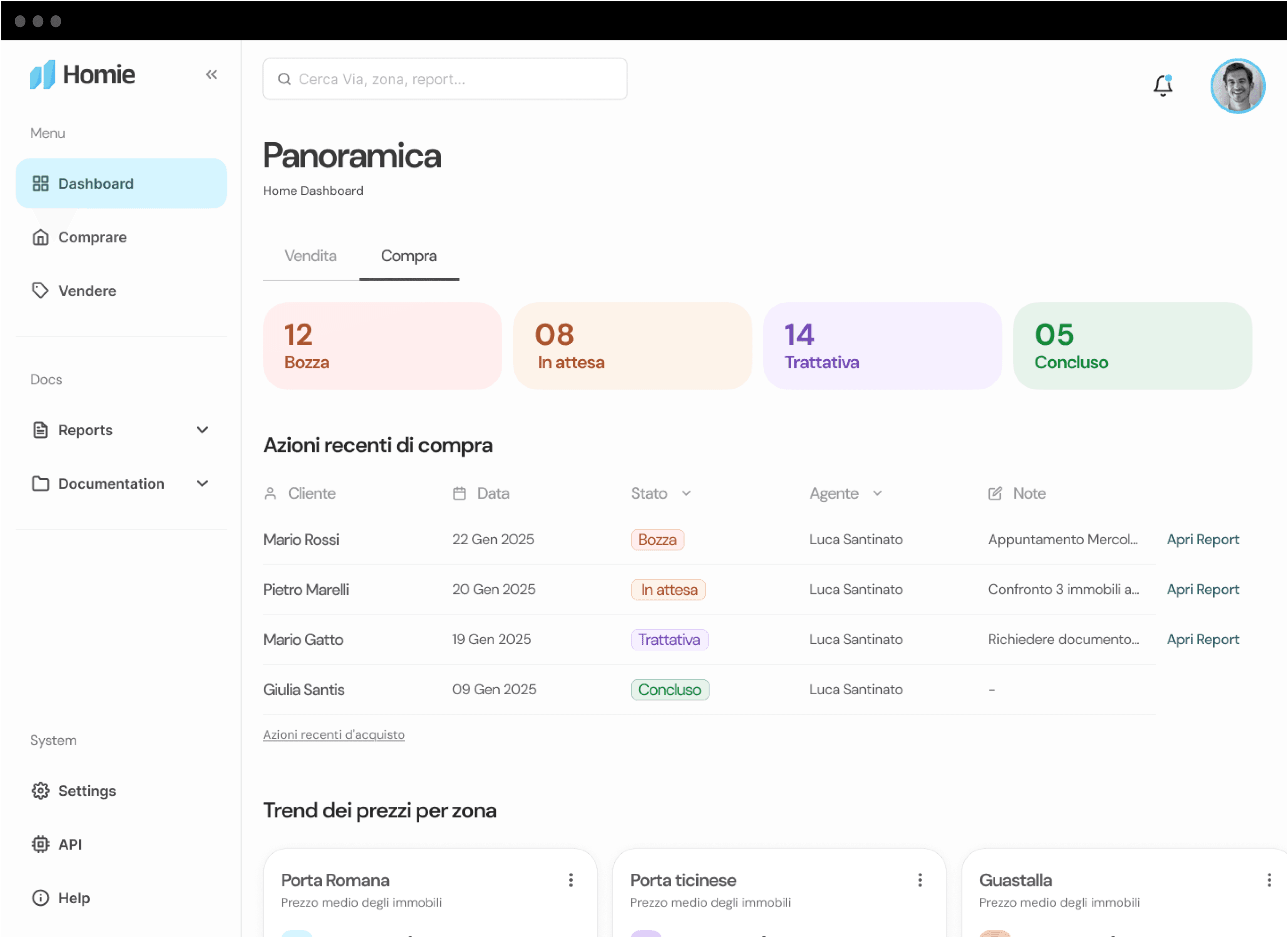Click the Reports document icon
Image resolution: width=1288 pixels, height=938 pixels.
40,430
